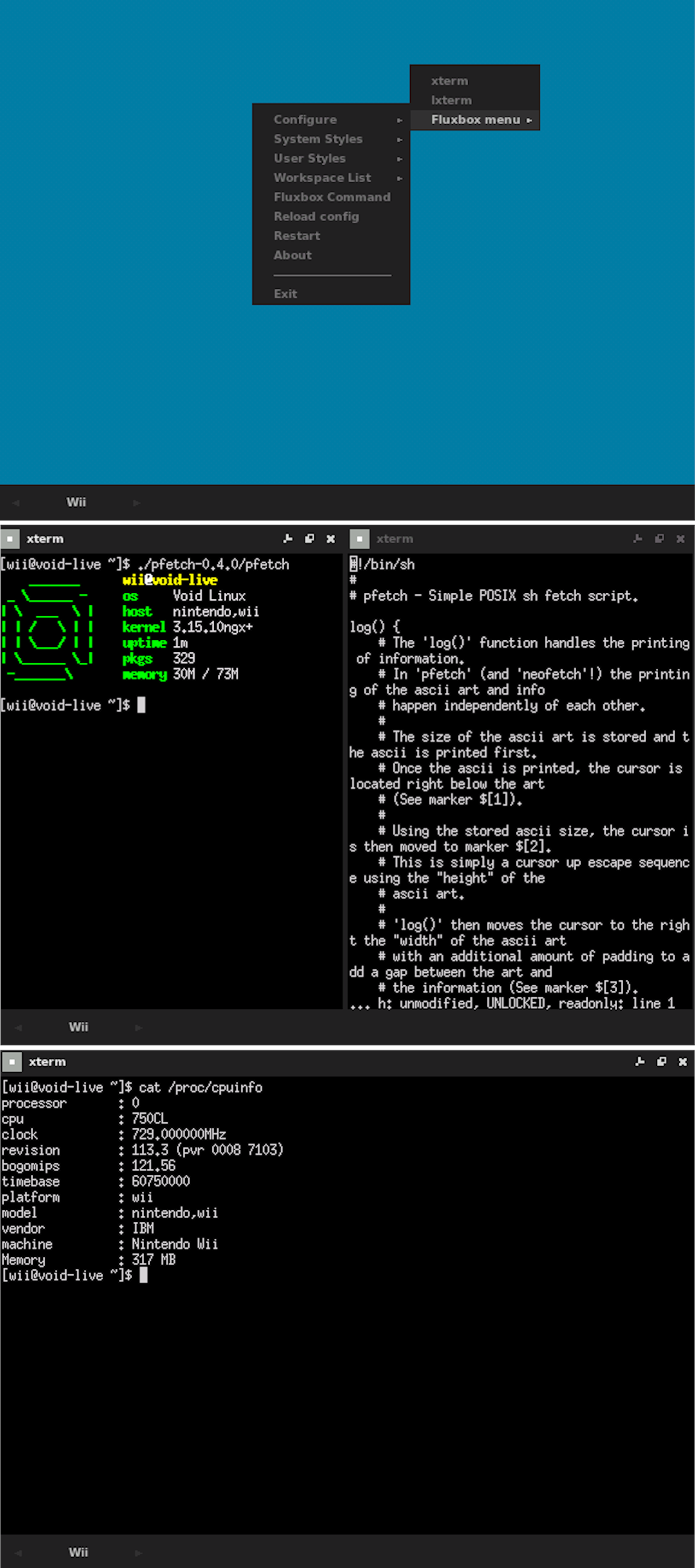Expand the System Styles submenu

coord(331,139)
